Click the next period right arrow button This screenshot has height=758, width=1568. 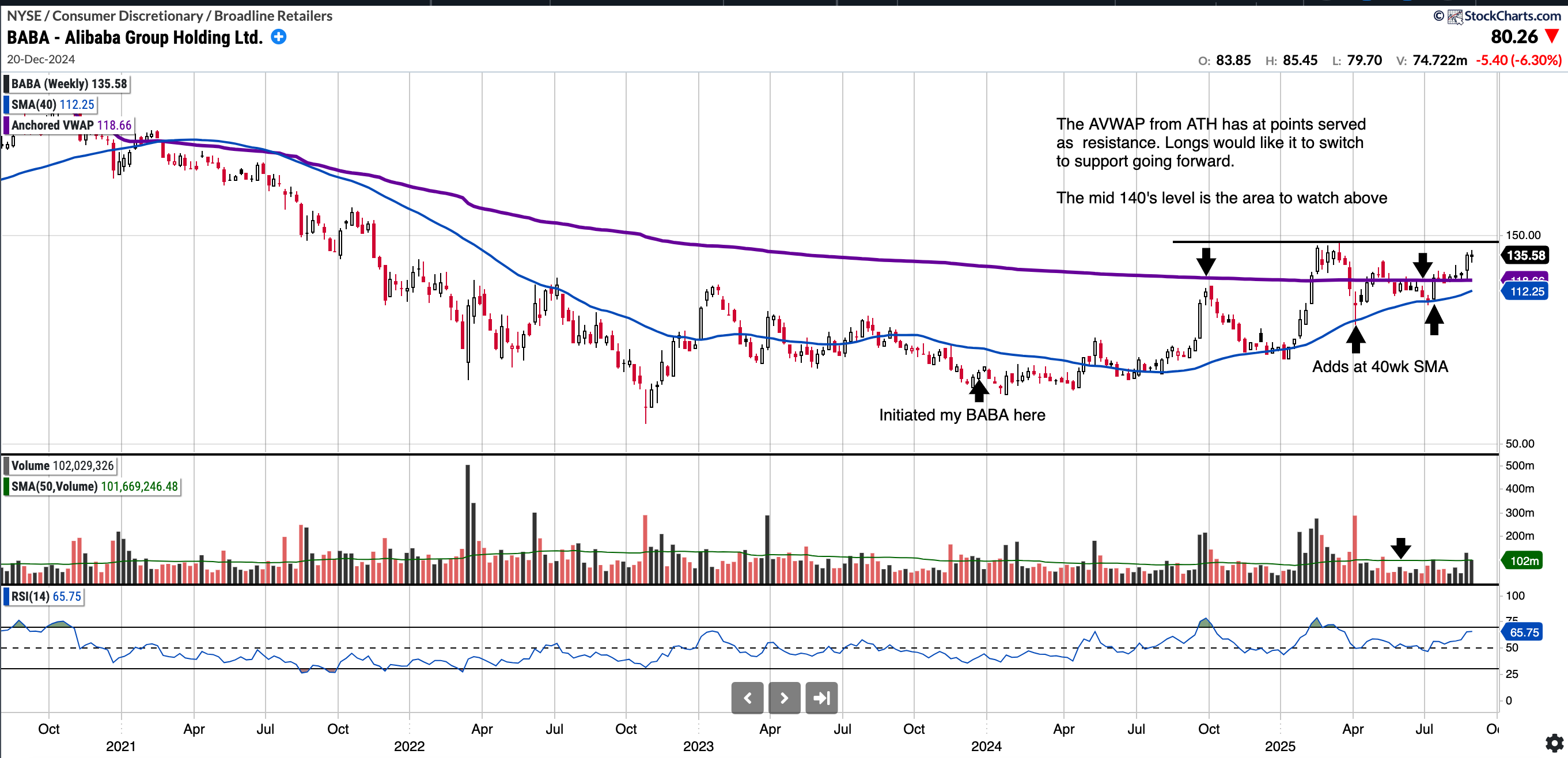pyautogui.click(x=784, y=698)
